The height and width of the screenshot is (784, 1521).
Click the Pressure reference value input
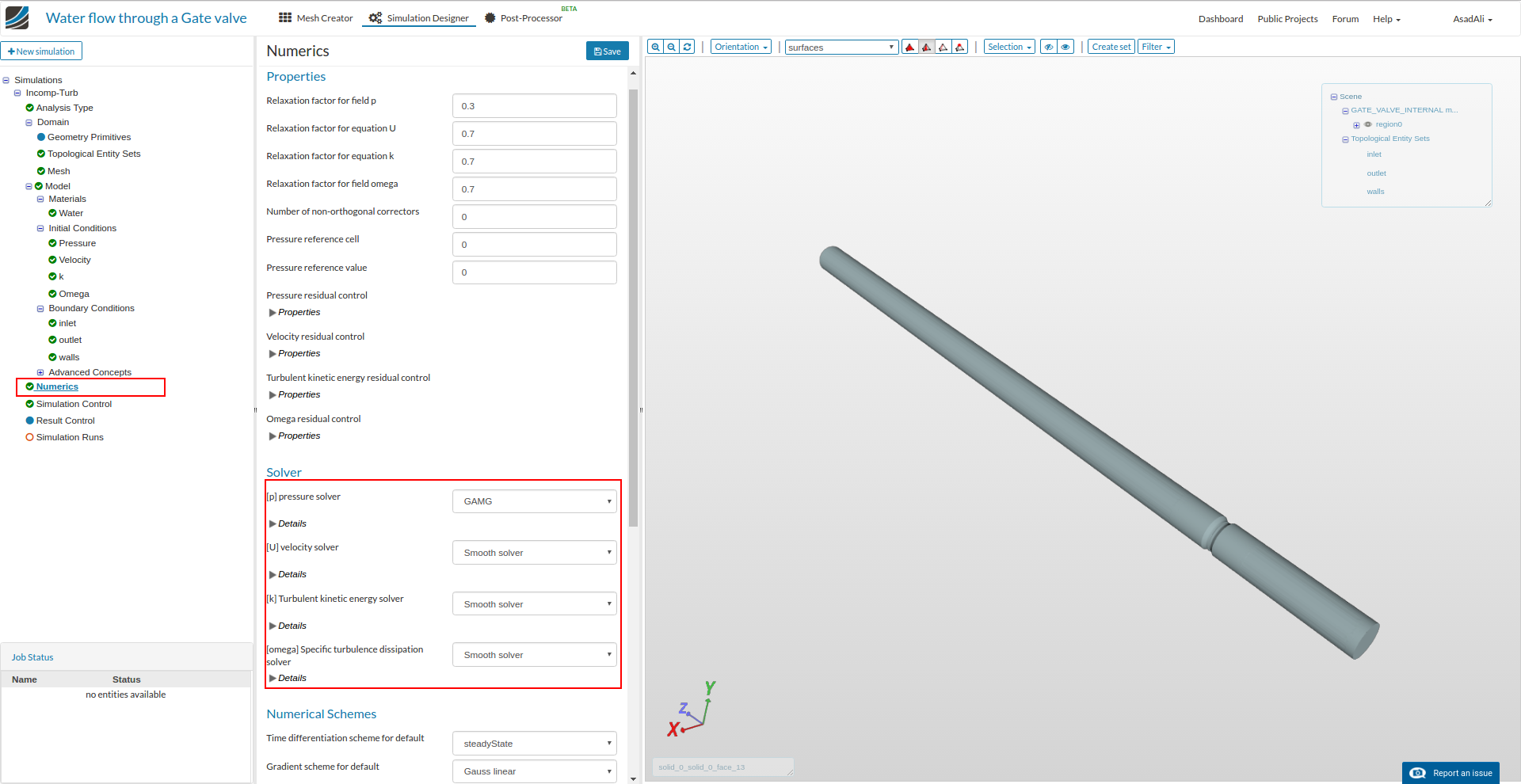tap(535, 272)
